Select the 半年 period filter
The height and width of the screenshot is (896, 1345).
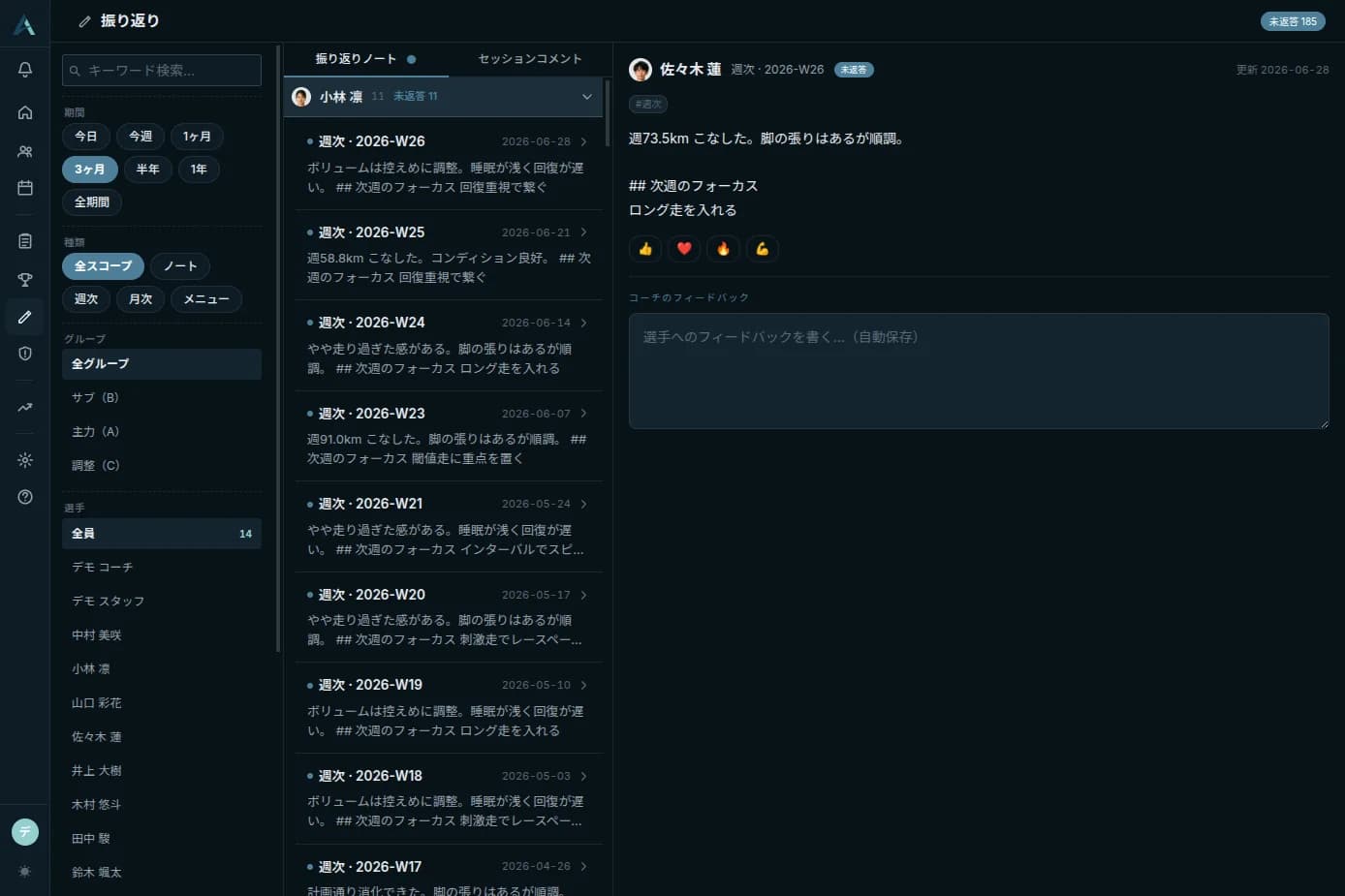147,170
